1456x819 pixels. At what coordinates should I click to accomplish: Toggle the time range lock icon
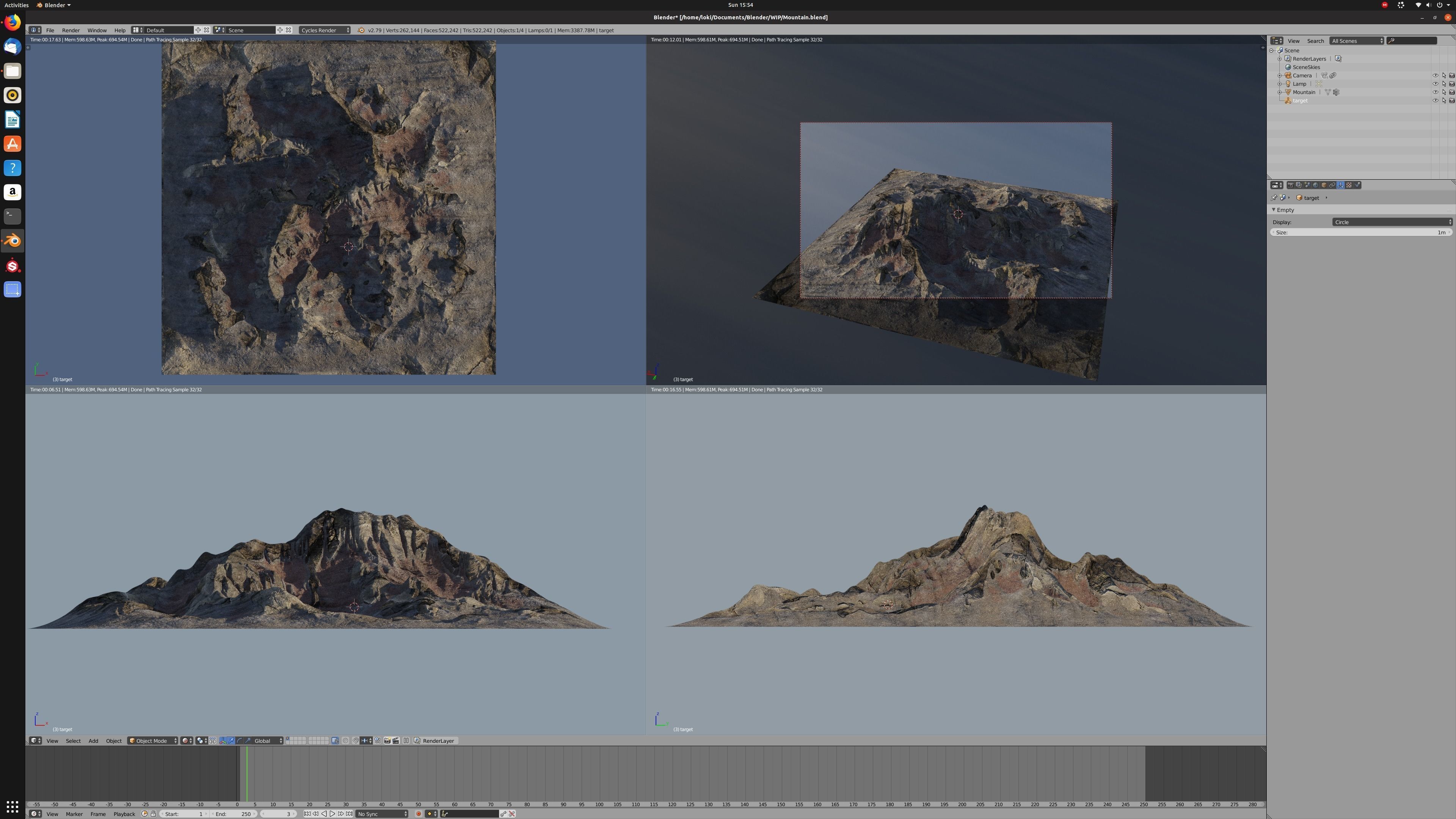click(153, 814)
